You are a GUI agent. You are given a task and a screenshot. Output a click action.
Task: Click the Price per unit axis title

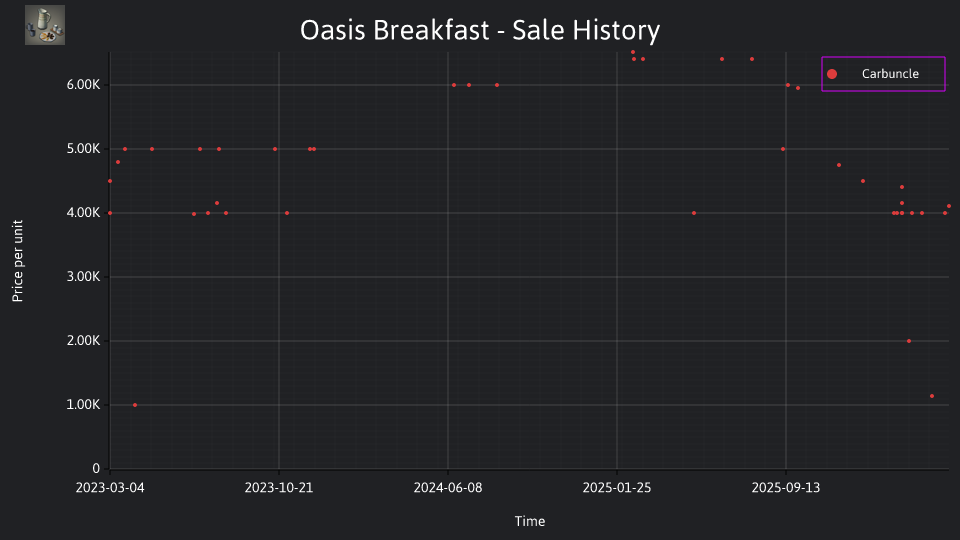click(17, 261)
